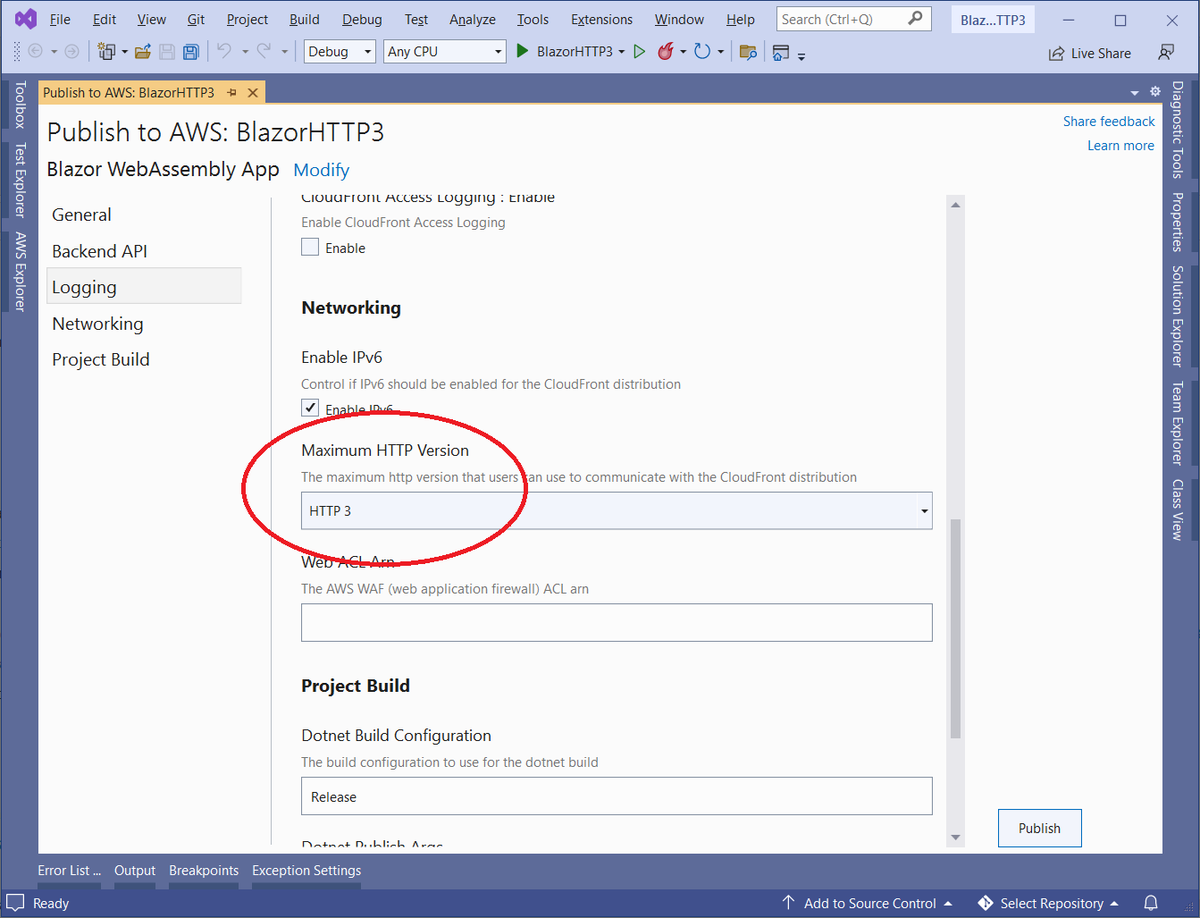
Task: Click the Navigate Backward arrow icon
Action: pos(36,51)
